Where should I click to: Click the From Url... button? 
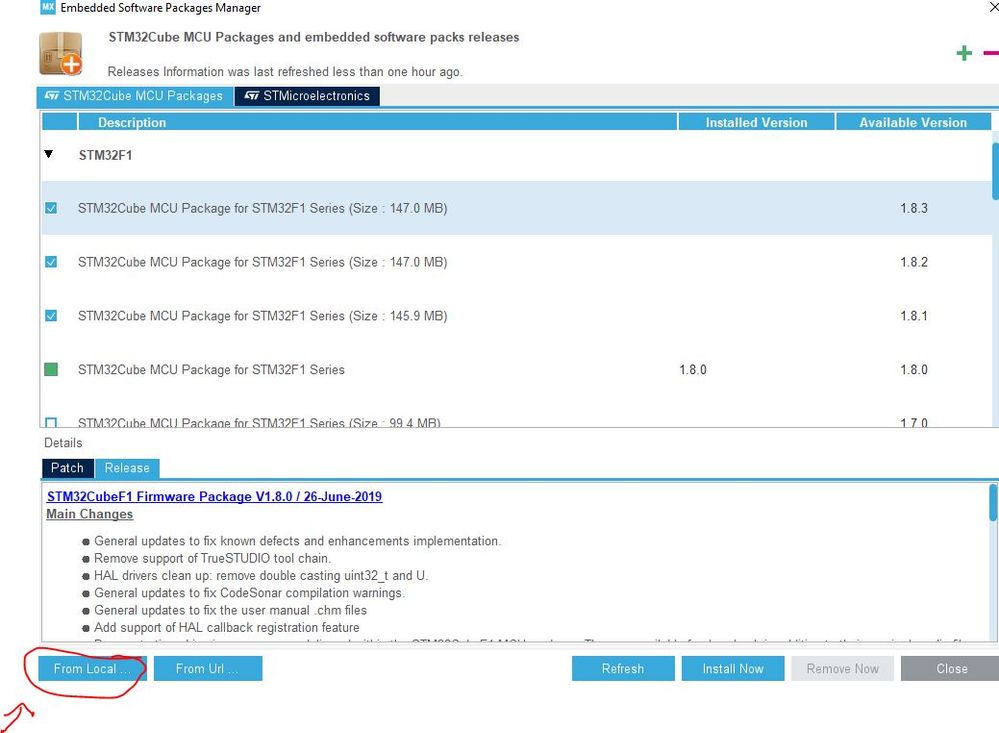point(208,669)
